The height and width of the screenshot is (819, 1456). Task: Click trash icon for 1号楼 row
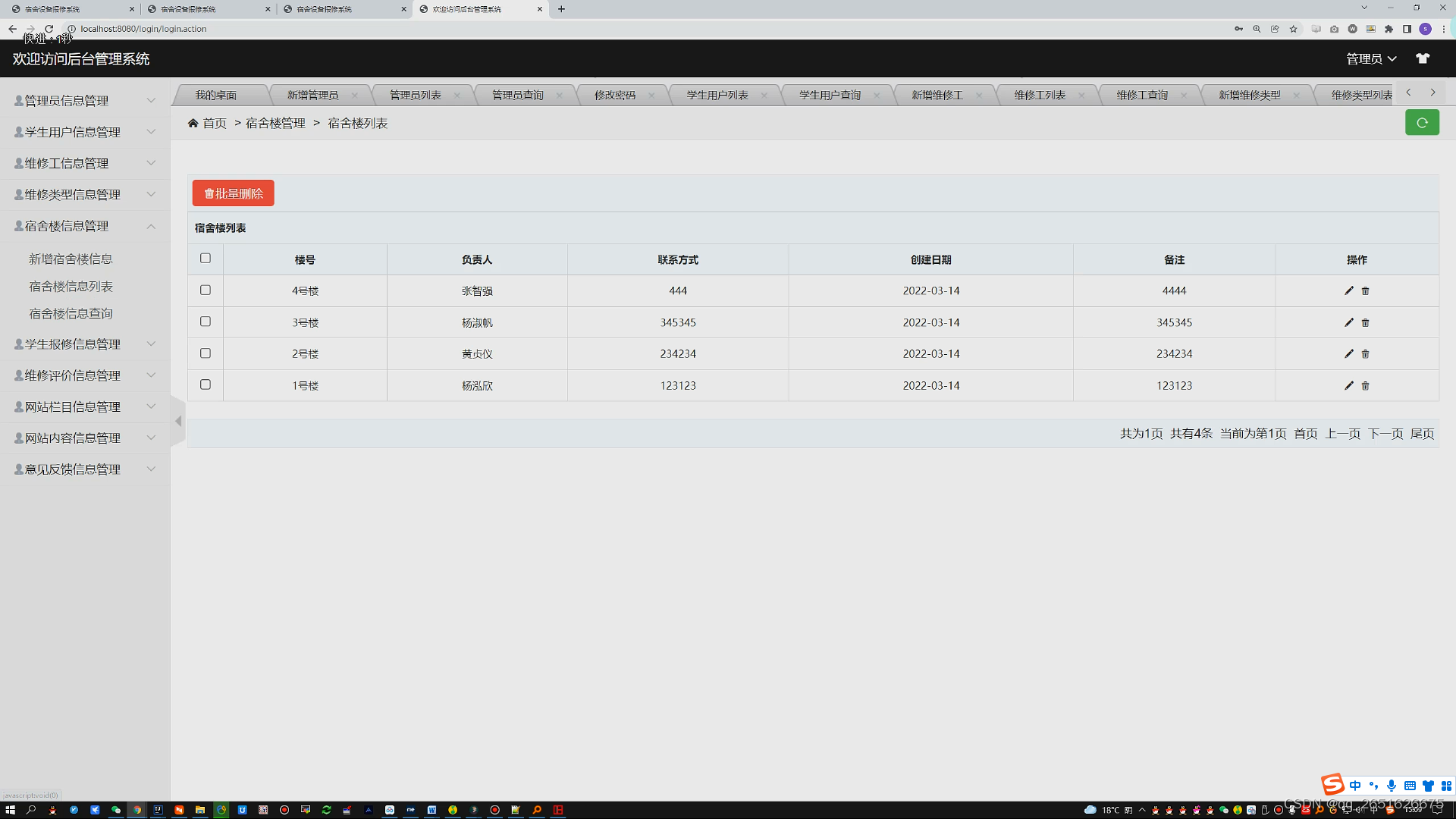point(1365,386)
